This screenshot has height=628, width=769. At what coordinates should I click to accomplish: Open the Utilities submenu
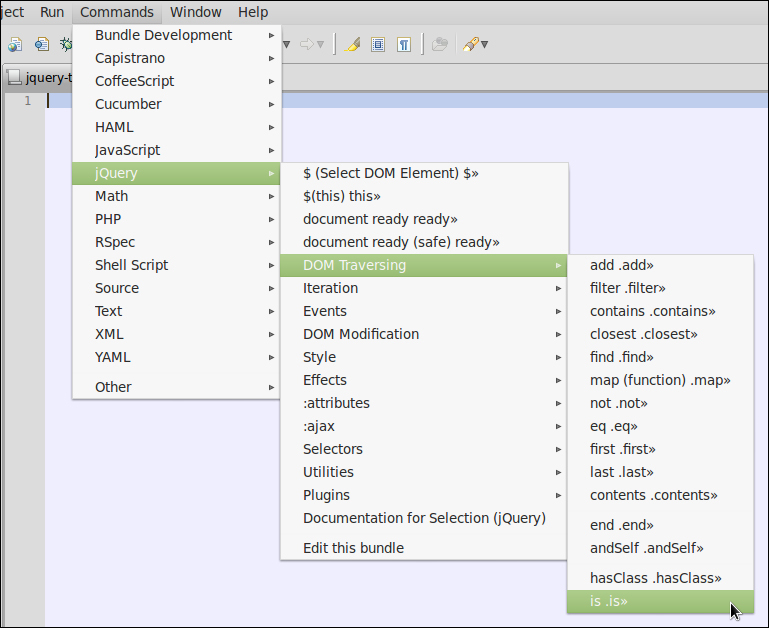coord(424,472)
